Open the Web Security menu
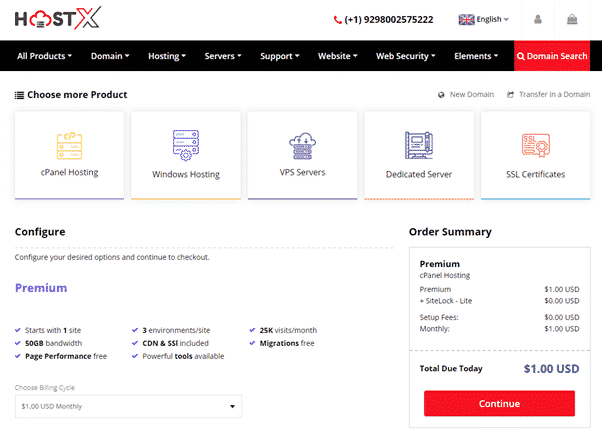 pos(406,56)
